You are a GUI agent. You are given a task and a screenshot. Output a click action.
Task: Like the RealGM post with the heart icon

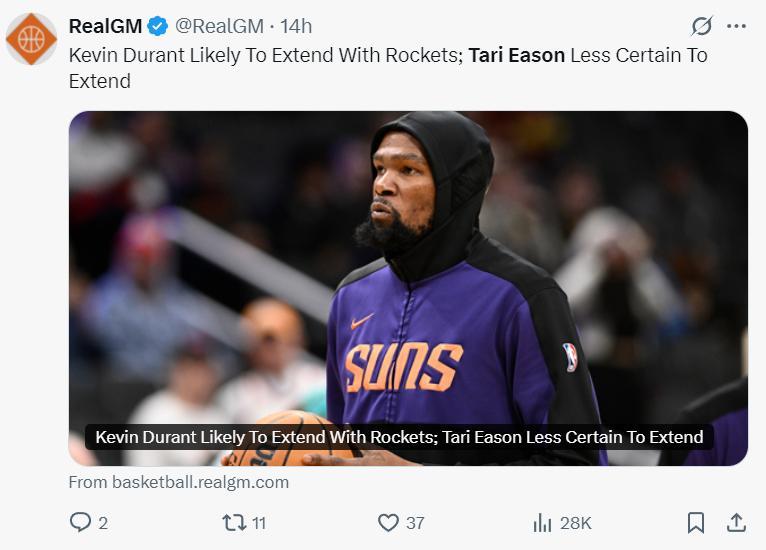pos(388,522)
